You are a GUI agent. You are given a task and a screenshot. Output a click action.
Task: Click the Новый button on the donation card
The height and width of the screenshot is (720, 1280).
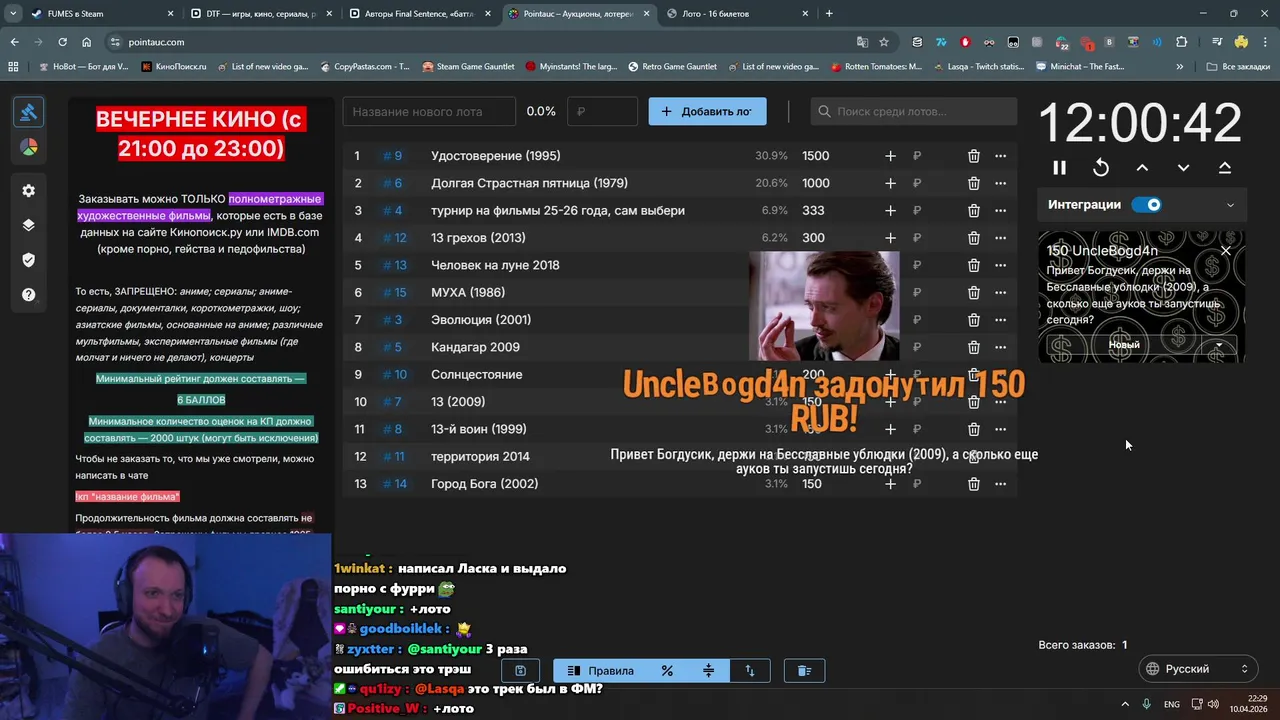click(x=1124, y=345)
